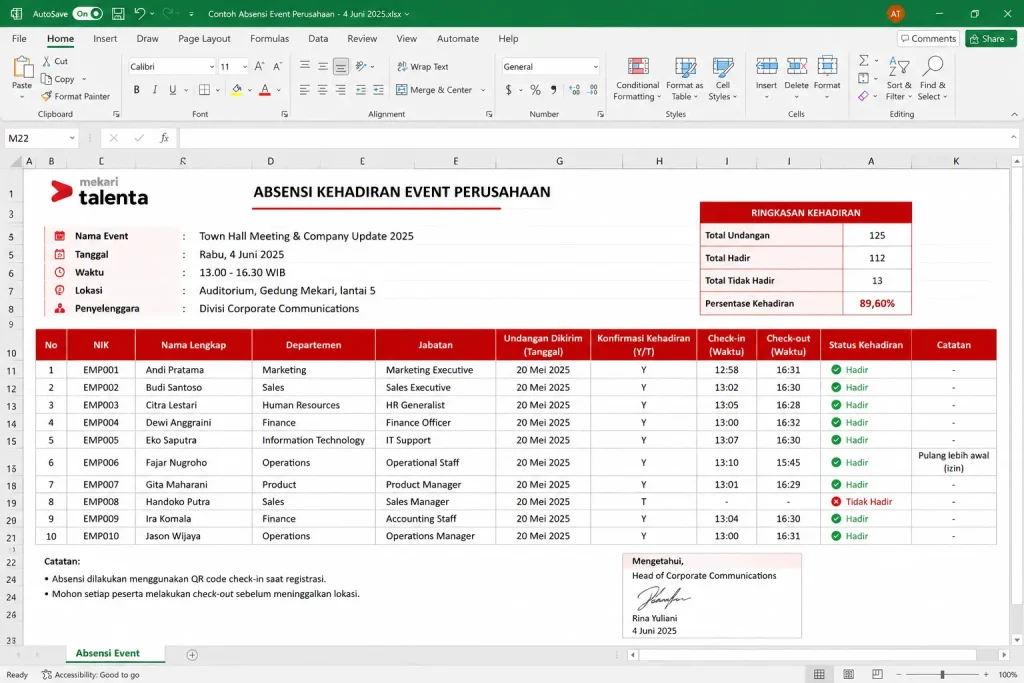Screen dimensions: 1024x683
Task: Toggle Underline formatting
Action: pos(172,90)
